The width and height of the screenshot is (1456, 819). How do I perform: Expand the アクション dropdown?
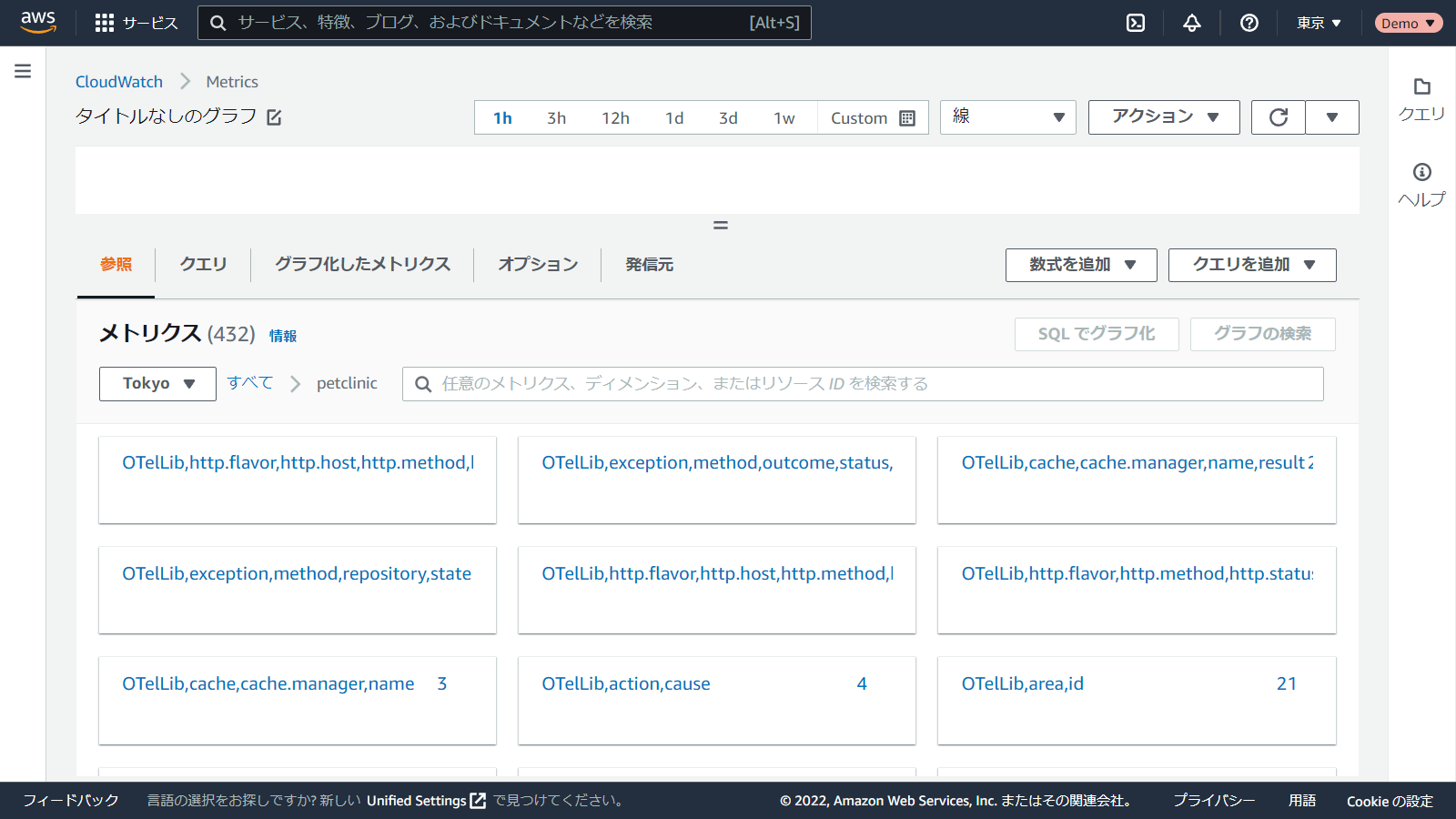coord(1164,117)
